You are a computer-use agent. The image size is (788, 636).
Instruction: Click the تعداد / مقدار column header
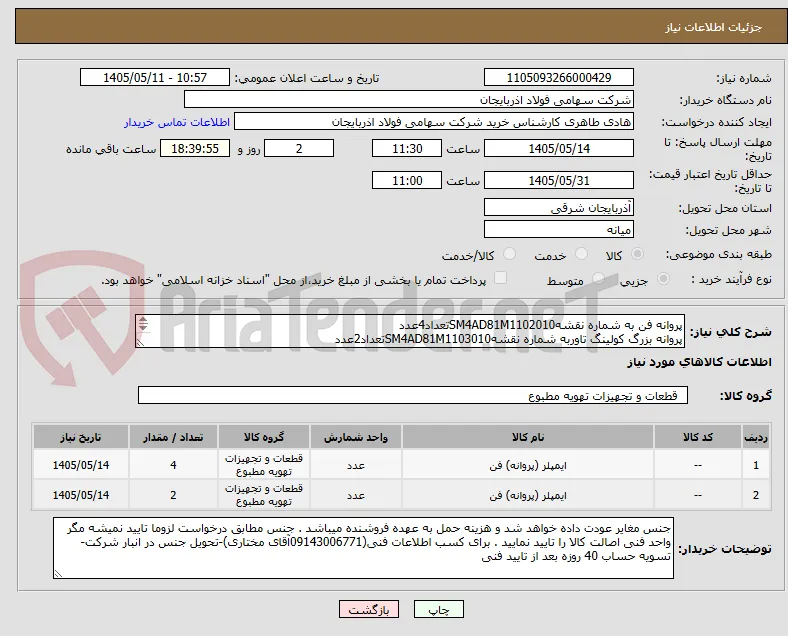[x=173, y=437]
